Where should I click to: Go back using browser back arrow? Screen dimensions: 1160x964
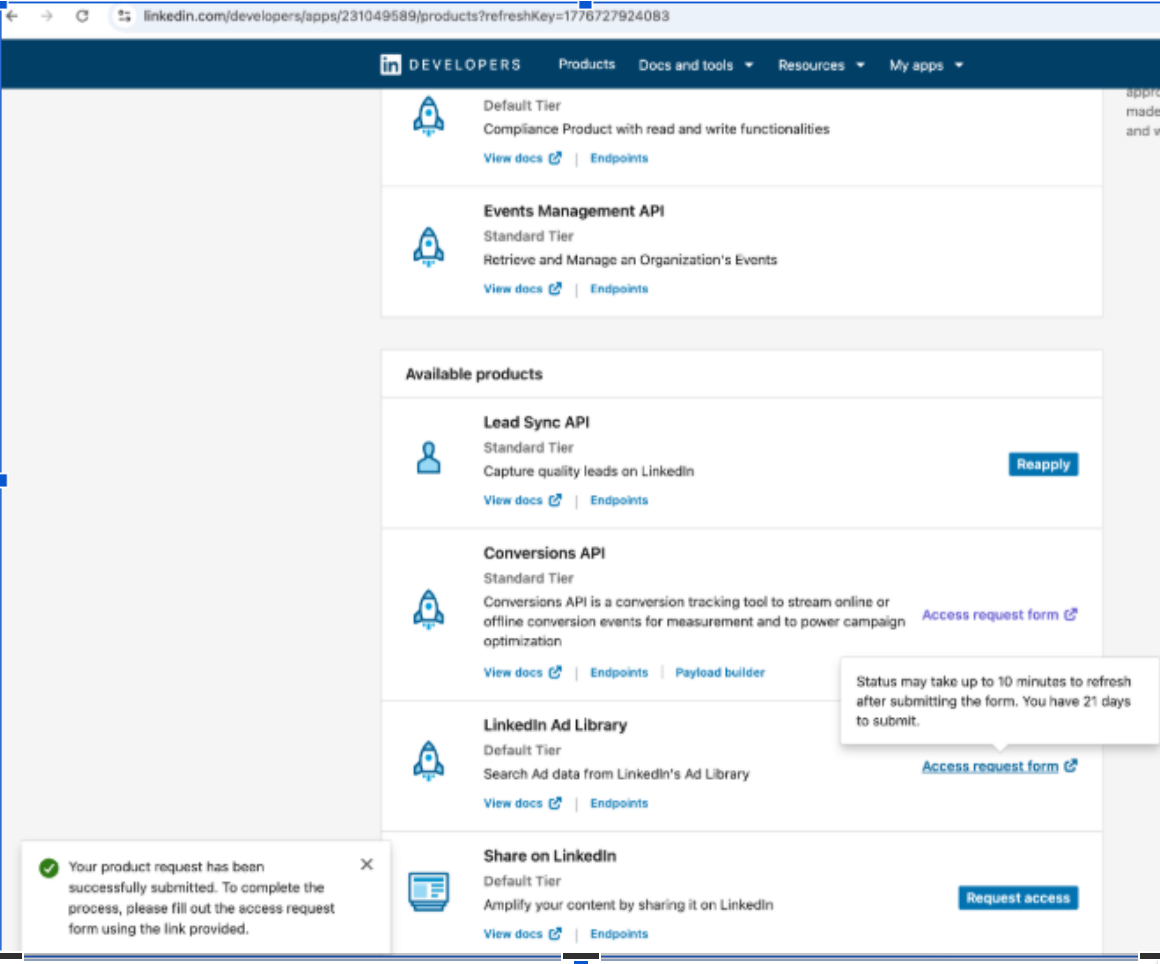point(13,16)
